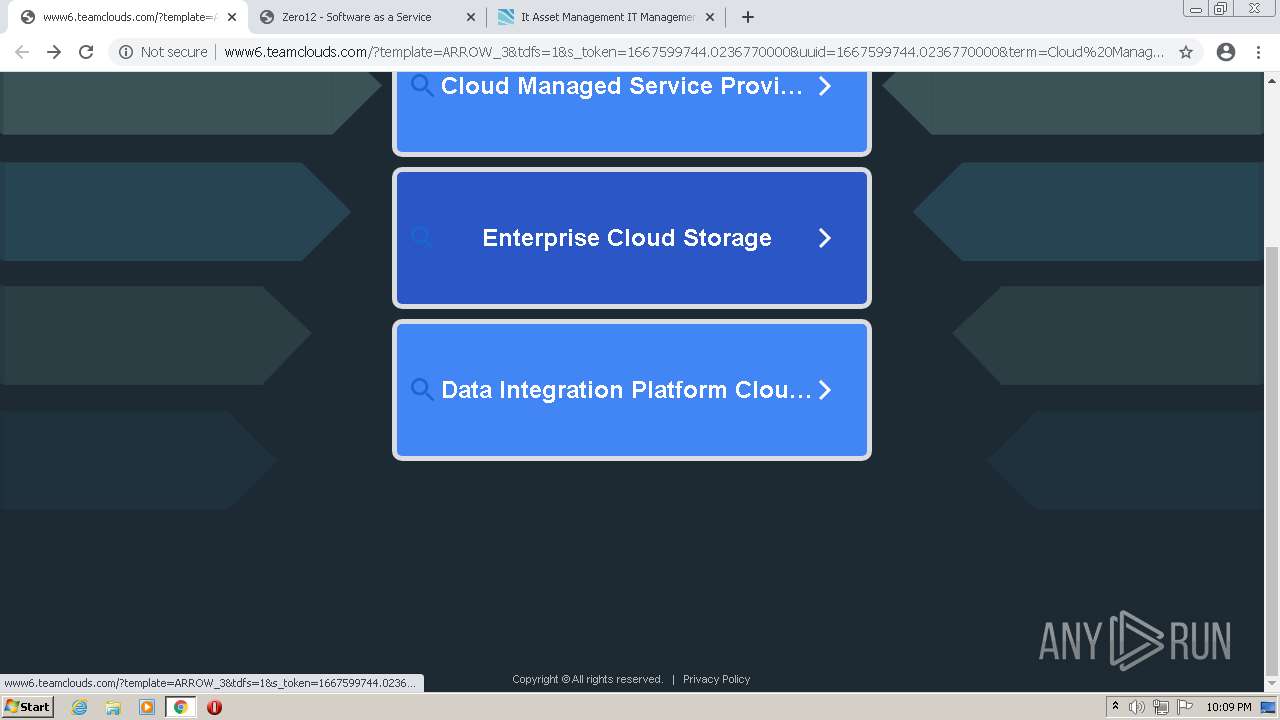Click the search icon on Cloud Managed Service

tap(422, 86)
